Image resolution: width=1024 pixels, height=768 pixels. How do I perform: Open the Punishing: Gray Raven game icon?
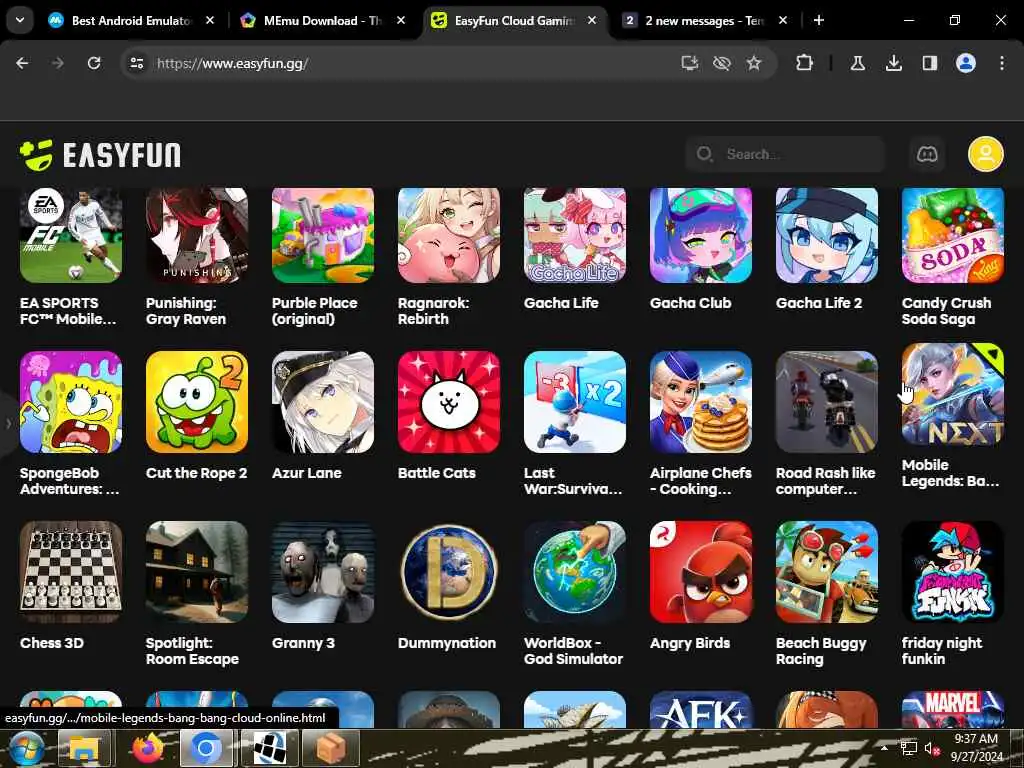197,235
